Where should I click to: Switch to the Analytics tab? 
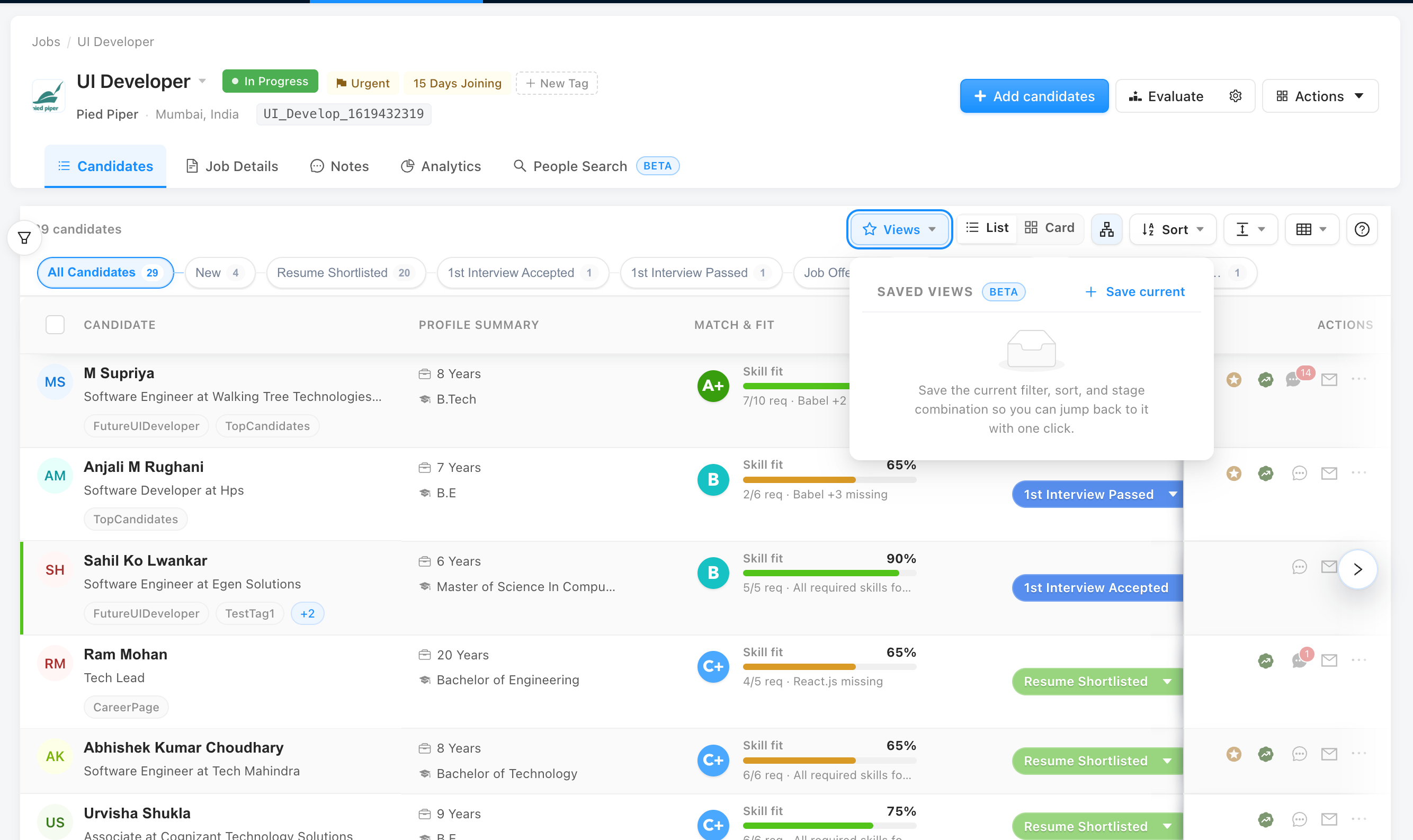(441, 166)
